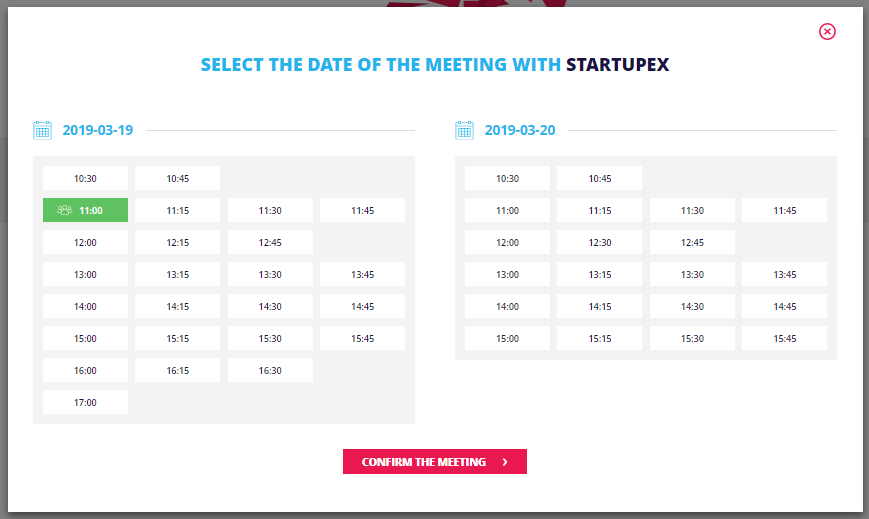Image resolution: width=869 pixels, height=519 pixels.
Task: Click arrow on Confirm the Meeting button
Action: coord(505,462)
